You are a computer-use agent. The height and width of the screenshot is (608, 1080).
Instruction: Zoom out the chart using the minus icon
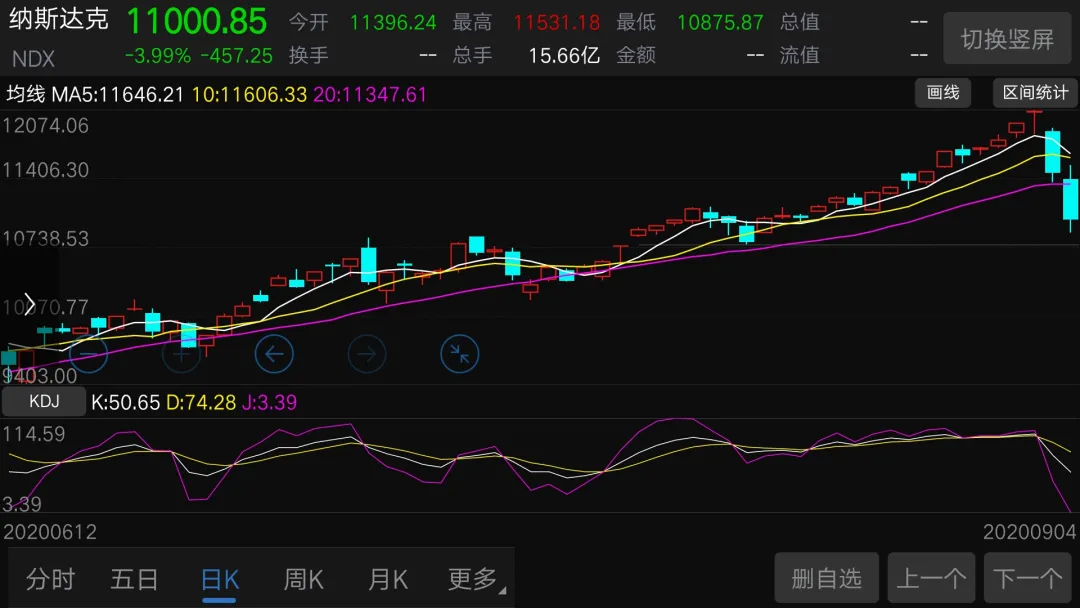click(89, 354)
